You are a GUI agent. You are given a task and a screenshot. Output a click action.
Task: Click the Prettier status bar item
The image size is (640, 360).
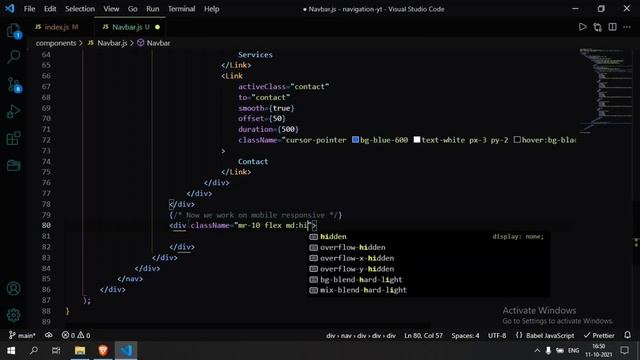[599, 336]
